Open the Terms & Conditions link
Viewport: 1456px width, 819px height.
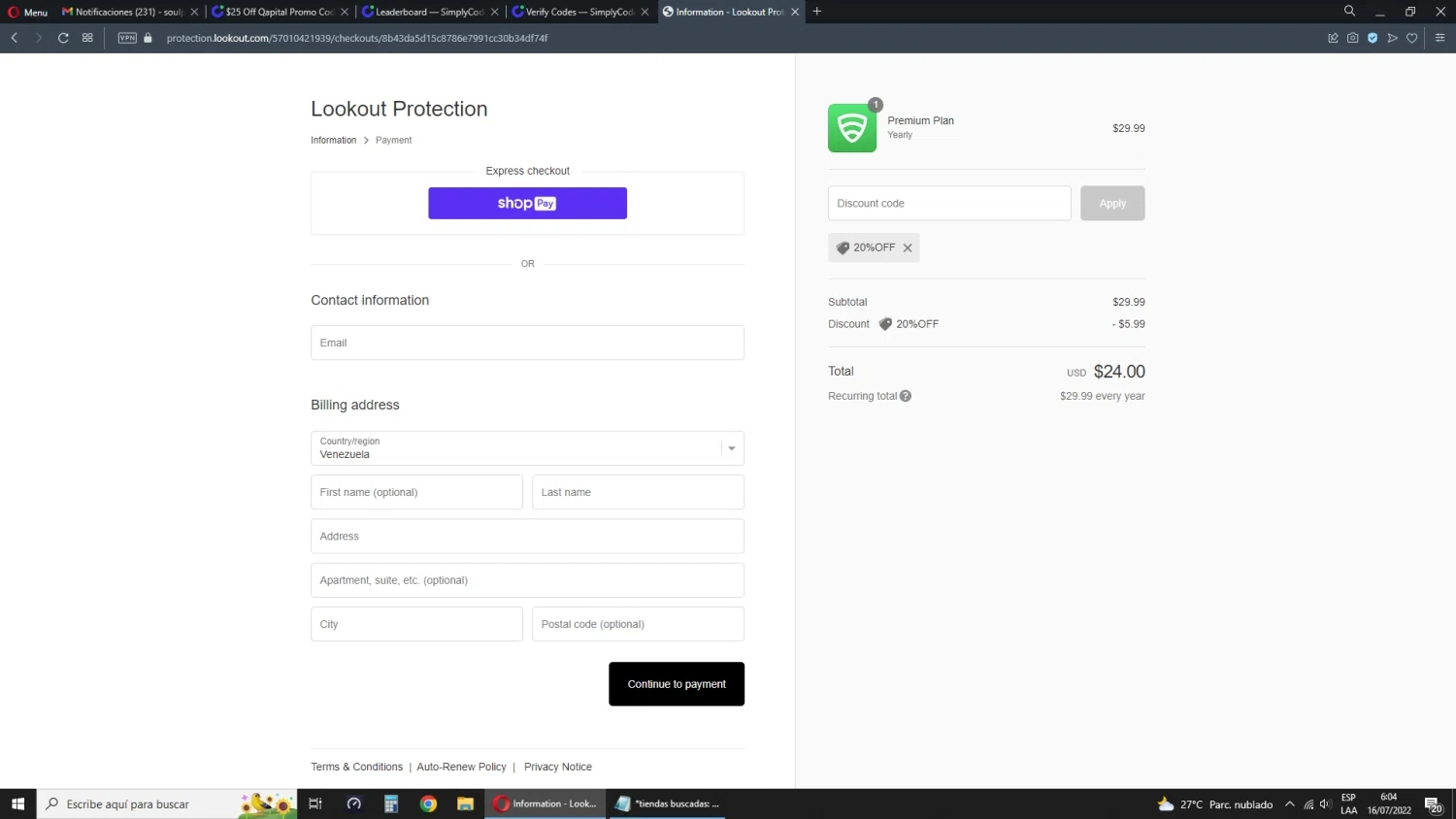click(356, 767)
